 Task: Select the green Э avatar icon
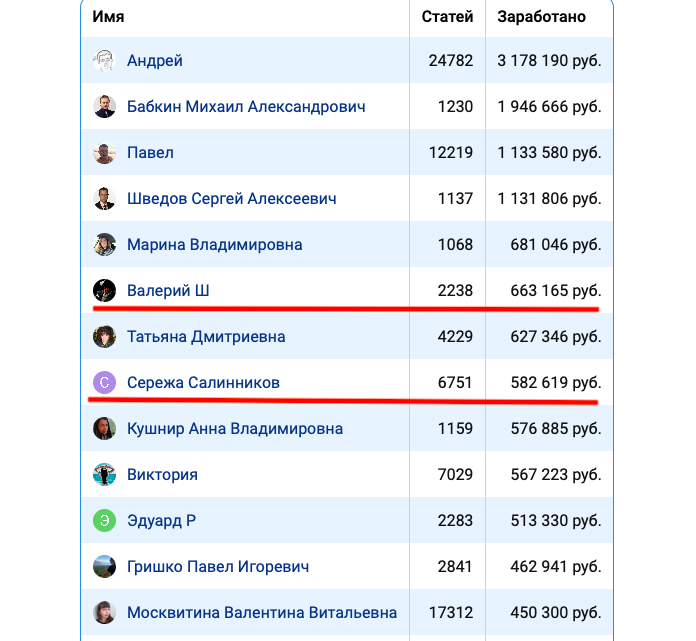[x=104, y=520]
